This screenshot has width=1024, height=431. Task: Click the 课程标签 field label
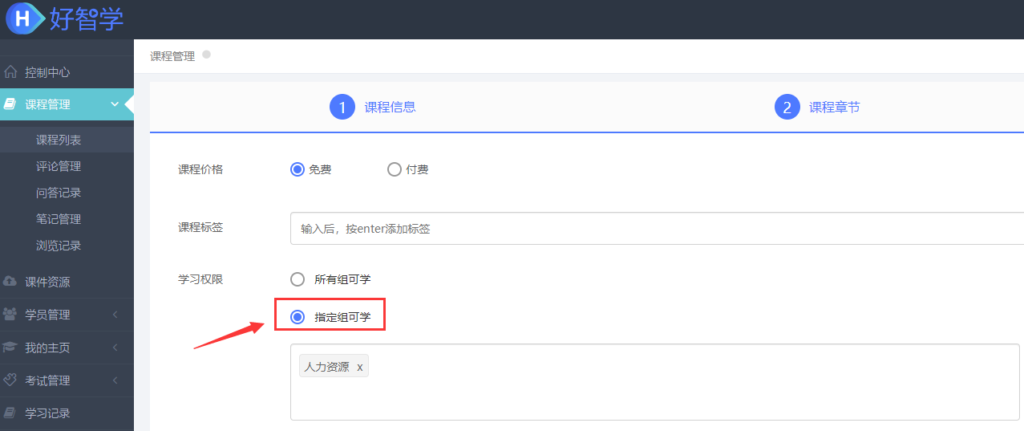pos(200,227)
